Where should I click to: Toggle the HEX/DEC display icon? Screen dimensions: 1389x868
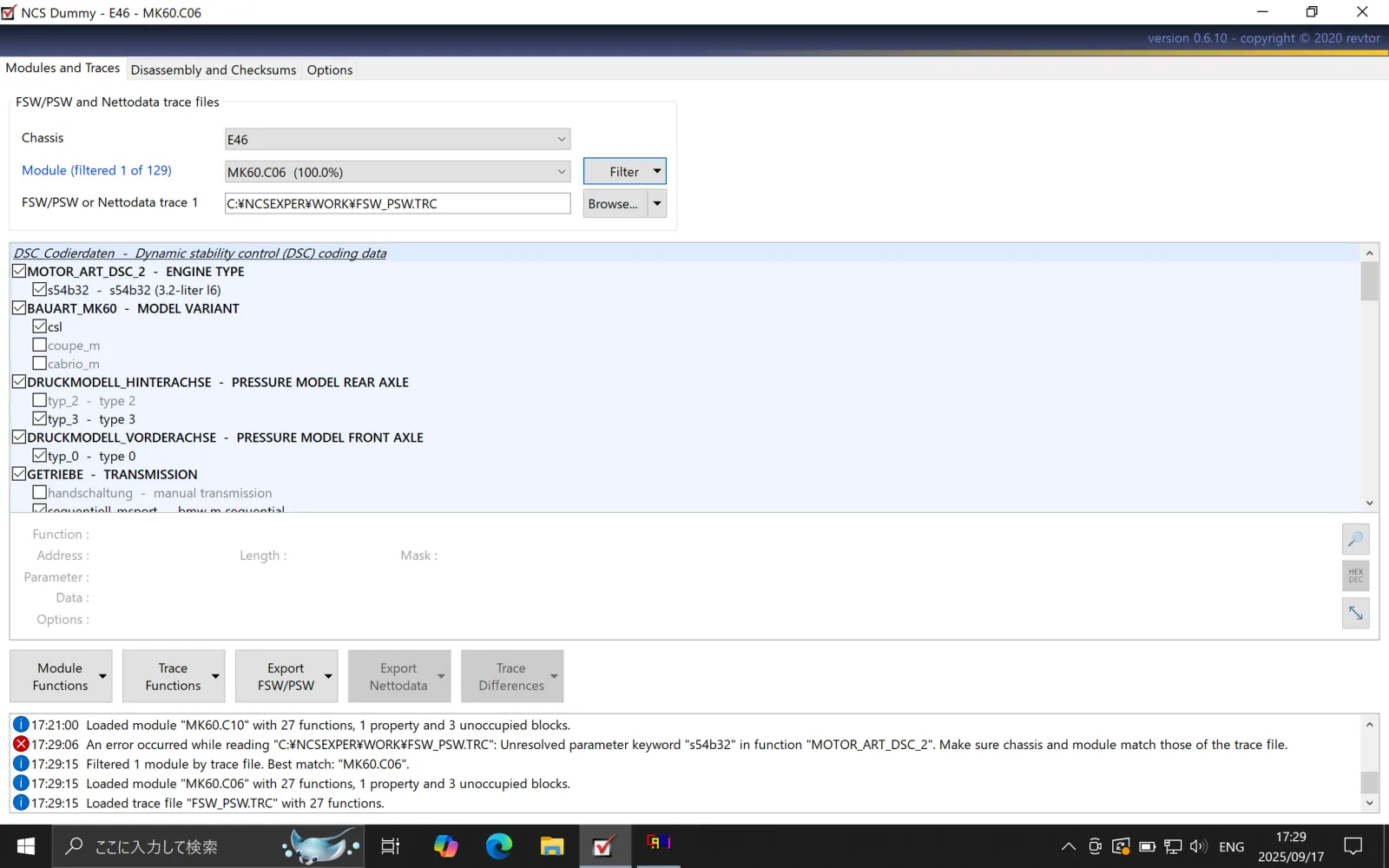coord(1355,575)
